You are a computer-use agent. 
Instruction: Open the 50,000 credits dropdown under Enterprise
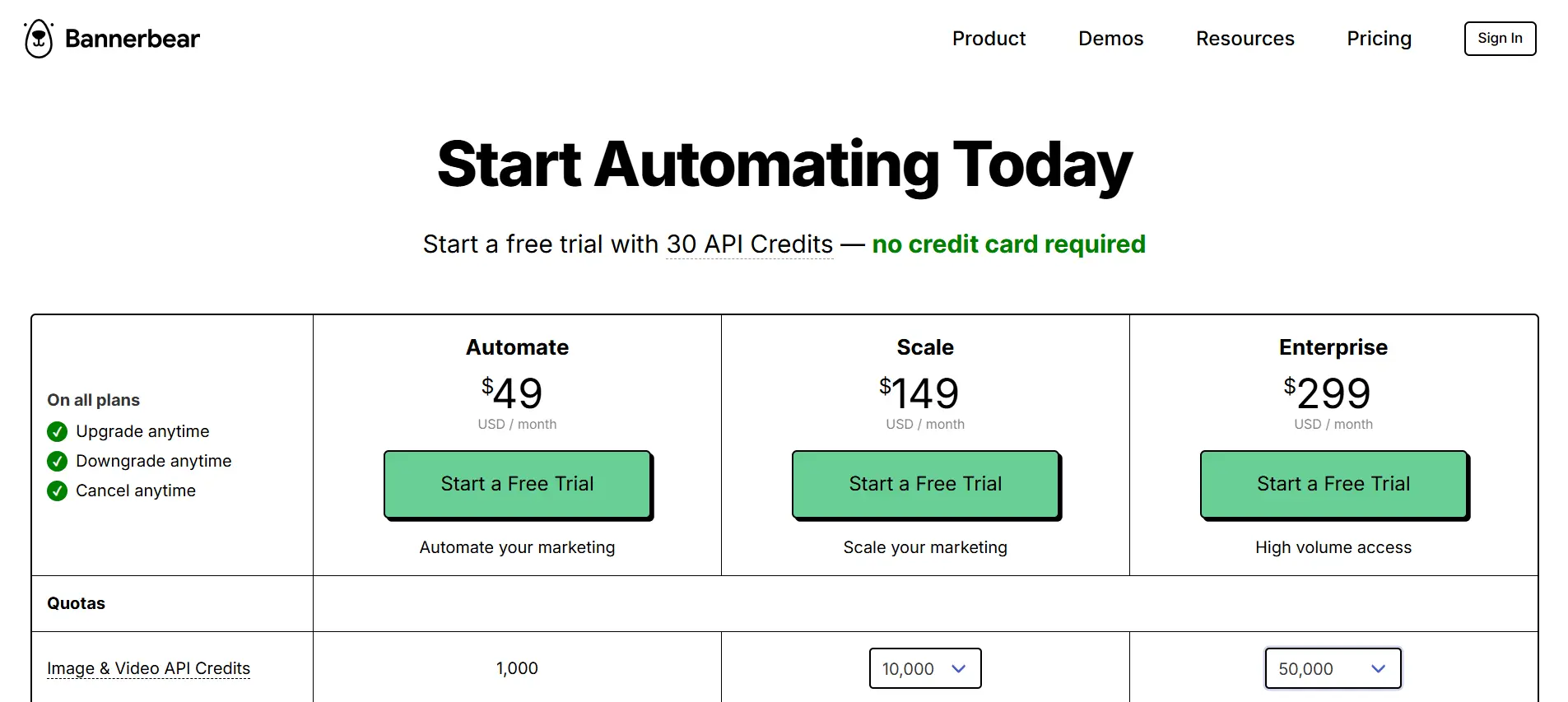click(x=1333, y=668)
